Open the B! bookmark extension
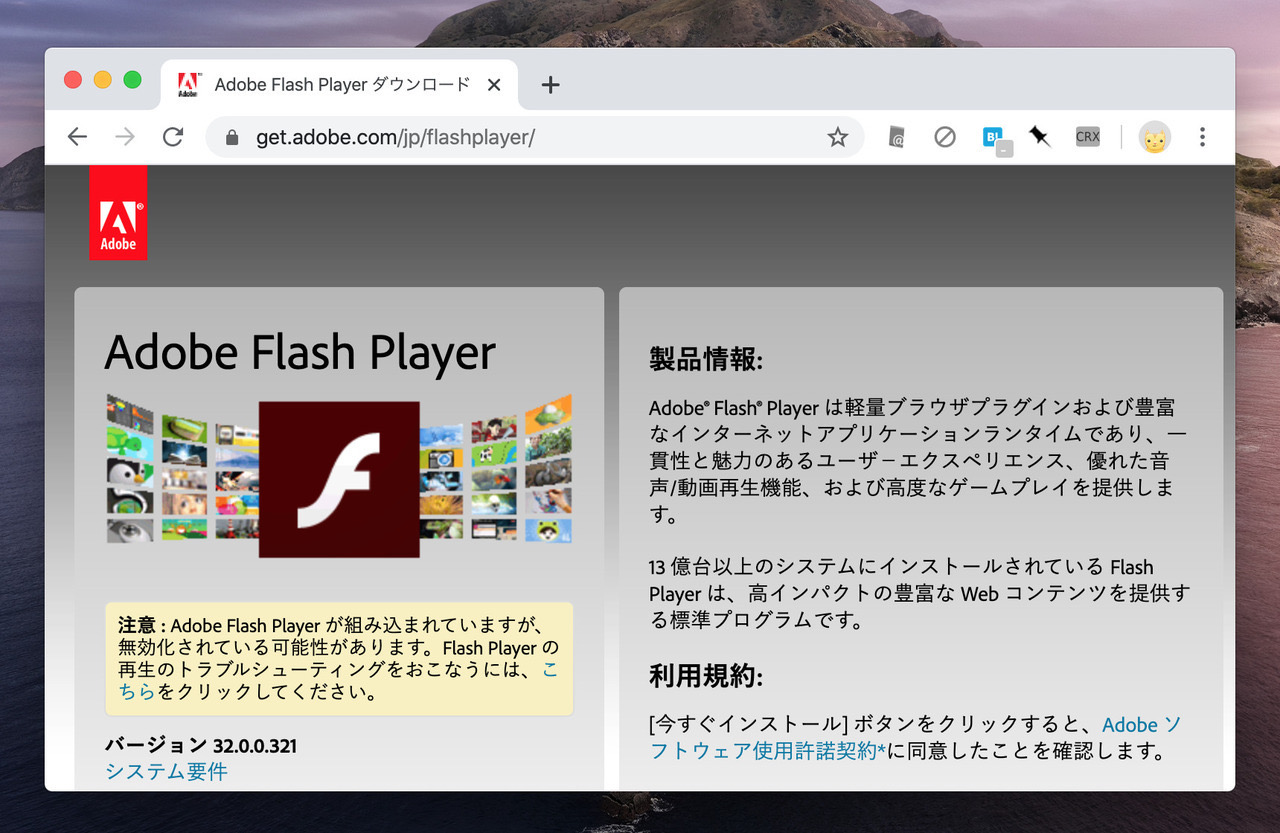This screenshot has height=833, width=1280. pyautogui.click(x=993, y=137)
